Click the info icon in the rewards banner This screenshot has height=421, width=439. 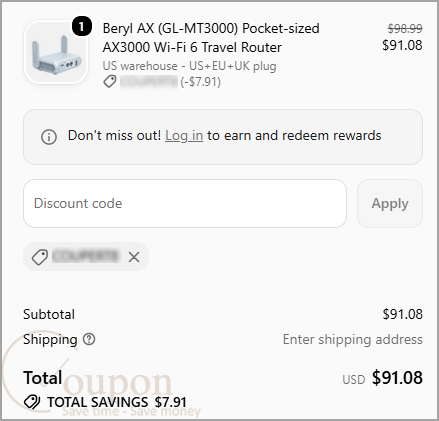pos(49,137)
